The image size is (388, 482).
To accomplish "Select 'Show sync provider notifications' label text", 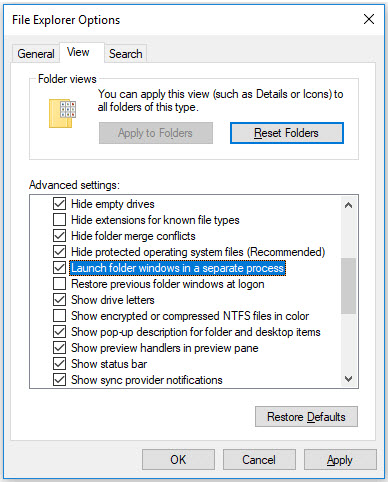I will [147, 380].
